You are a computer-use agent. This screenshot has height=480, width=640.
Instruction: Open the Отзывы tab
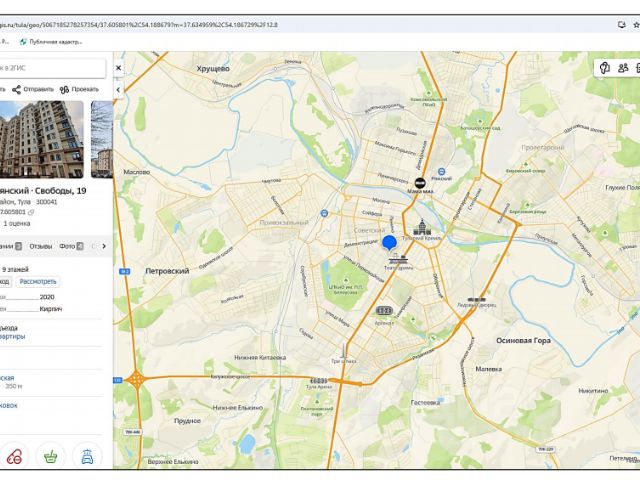pos(40,246)
